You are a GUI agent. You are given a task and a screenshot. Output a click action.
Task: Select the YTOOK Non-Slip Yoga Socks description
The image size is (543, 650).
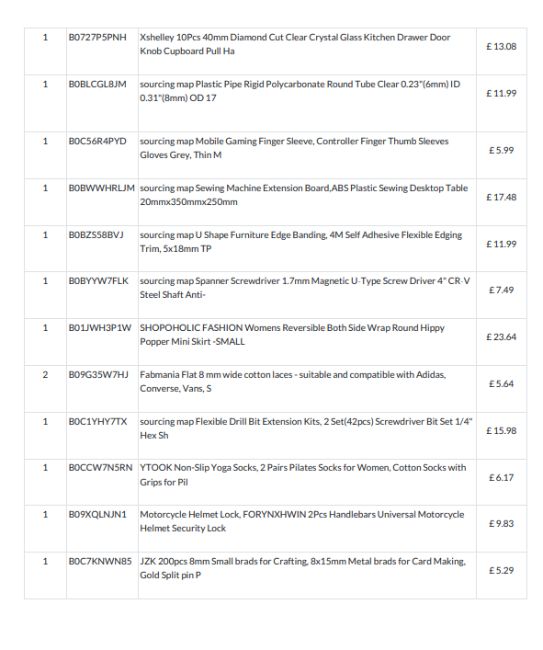[x=303, y=475]
